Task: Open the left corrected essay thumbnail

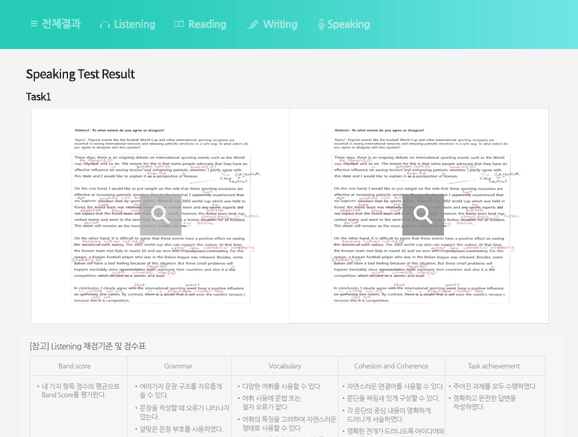Action: click(161, 216)
